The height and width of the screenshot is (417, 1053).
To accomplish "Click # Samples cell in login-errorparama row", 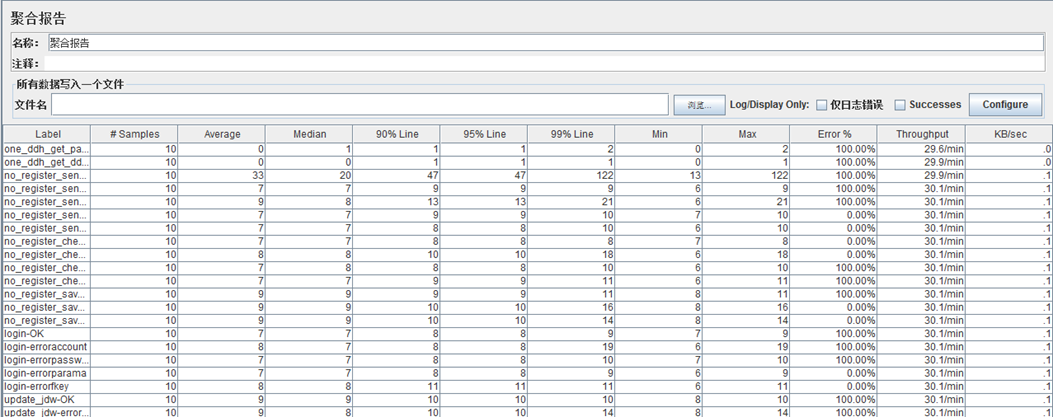I will pyautogui.click(x=134, y=373).
